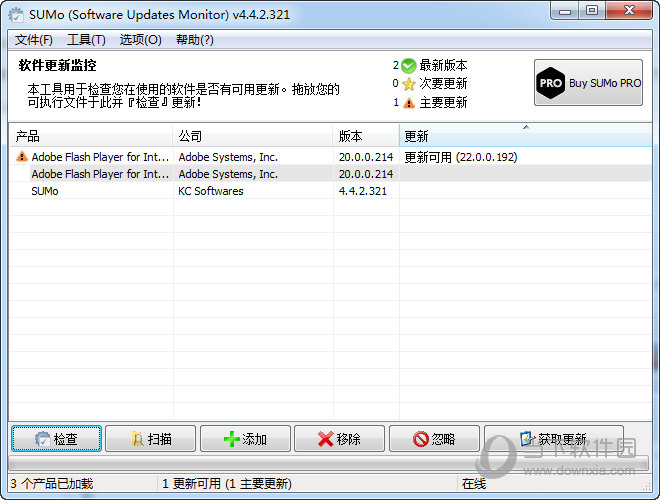Click the 移除 remove button
660x500 pixels.
tap(339, 439)
